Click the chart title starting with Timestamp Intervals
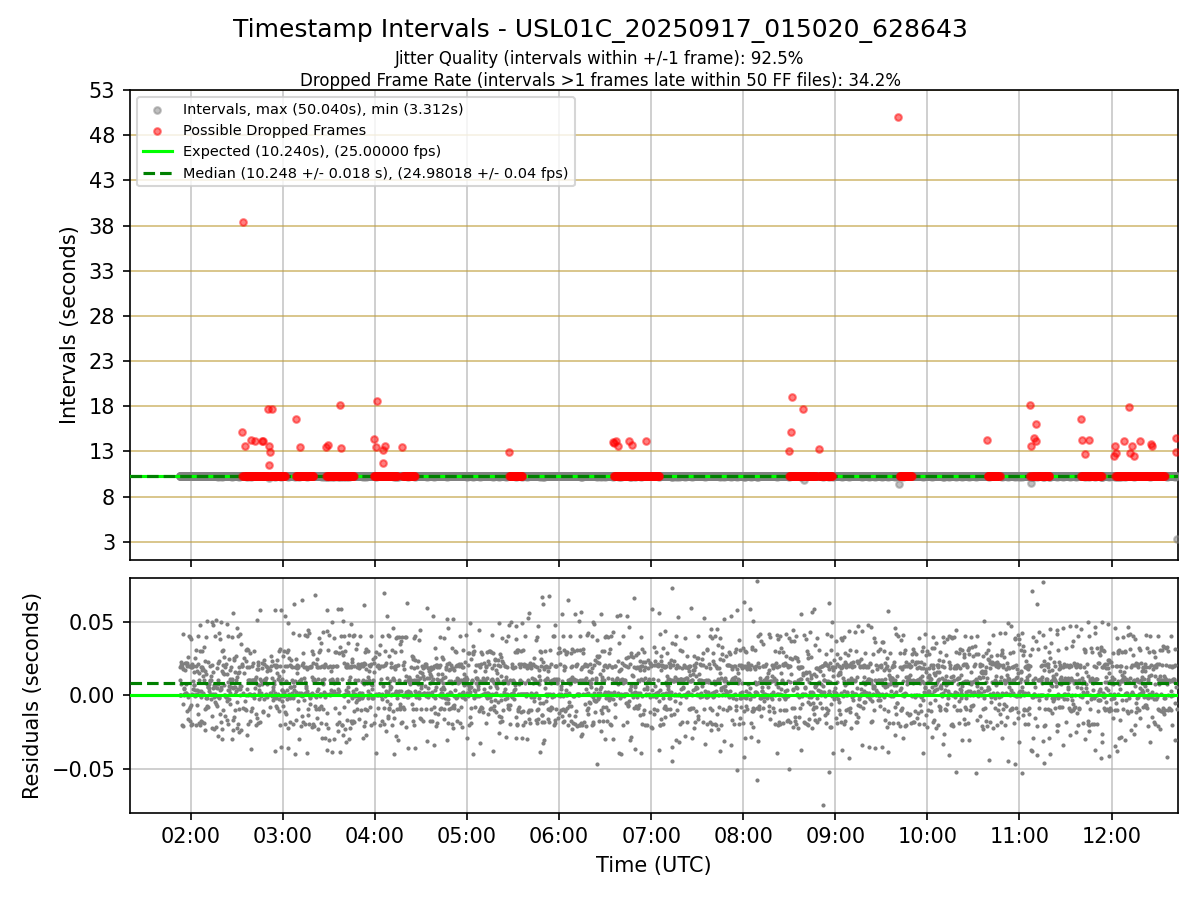Image resolution: width=1200 pixels, height=900 pixels. 600,29
